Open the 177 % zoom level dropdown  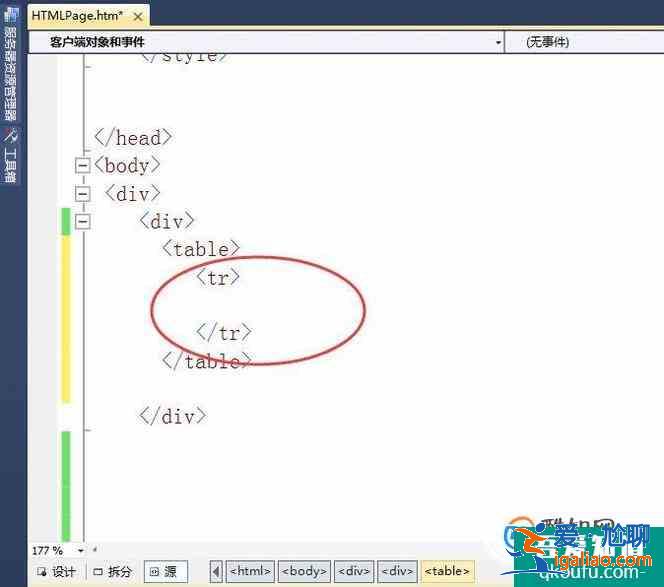coord(80,551)
